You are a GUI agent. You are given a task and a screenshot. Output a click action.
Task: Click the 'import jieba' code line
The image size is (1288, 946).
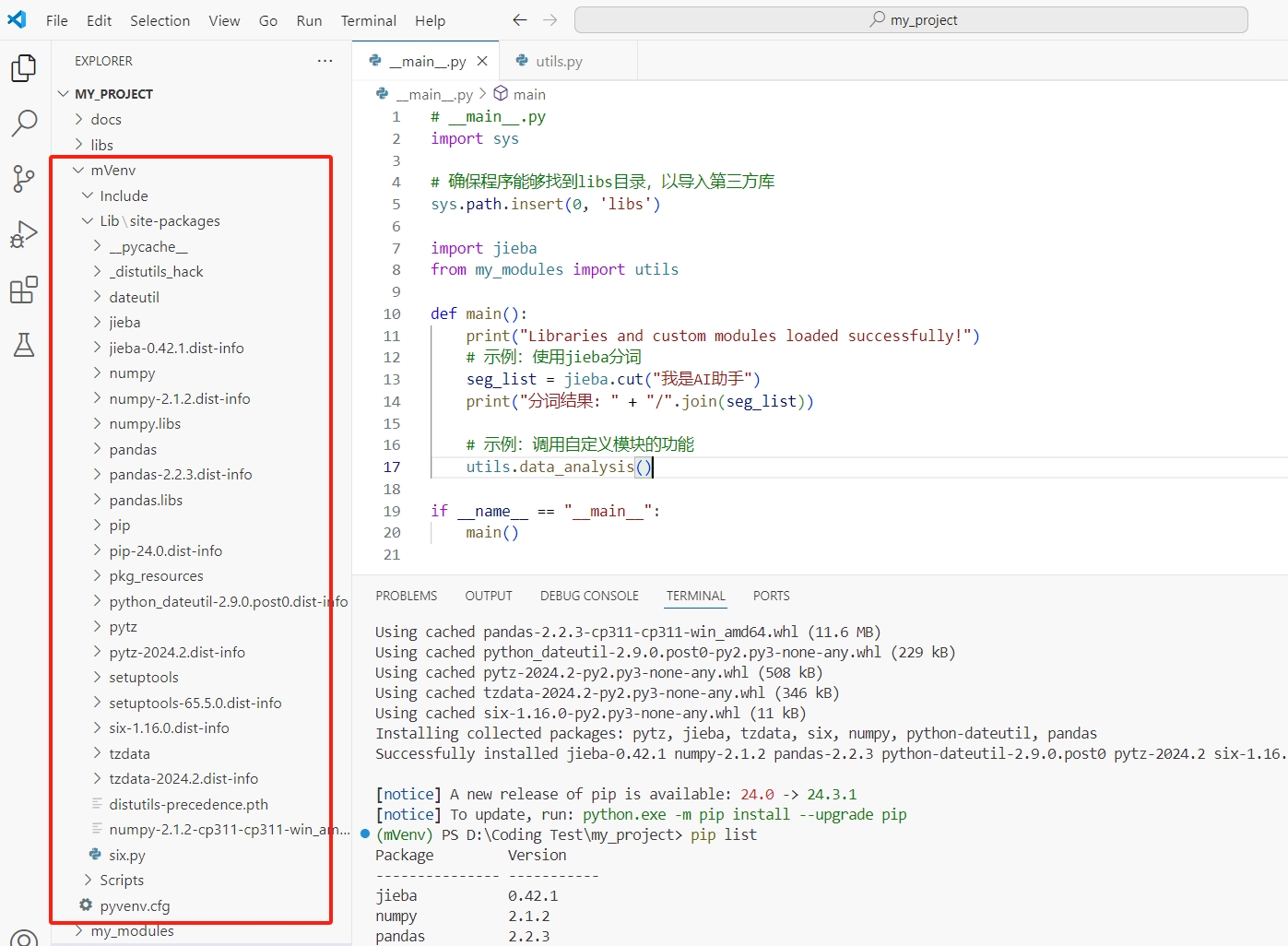(484, 248)
